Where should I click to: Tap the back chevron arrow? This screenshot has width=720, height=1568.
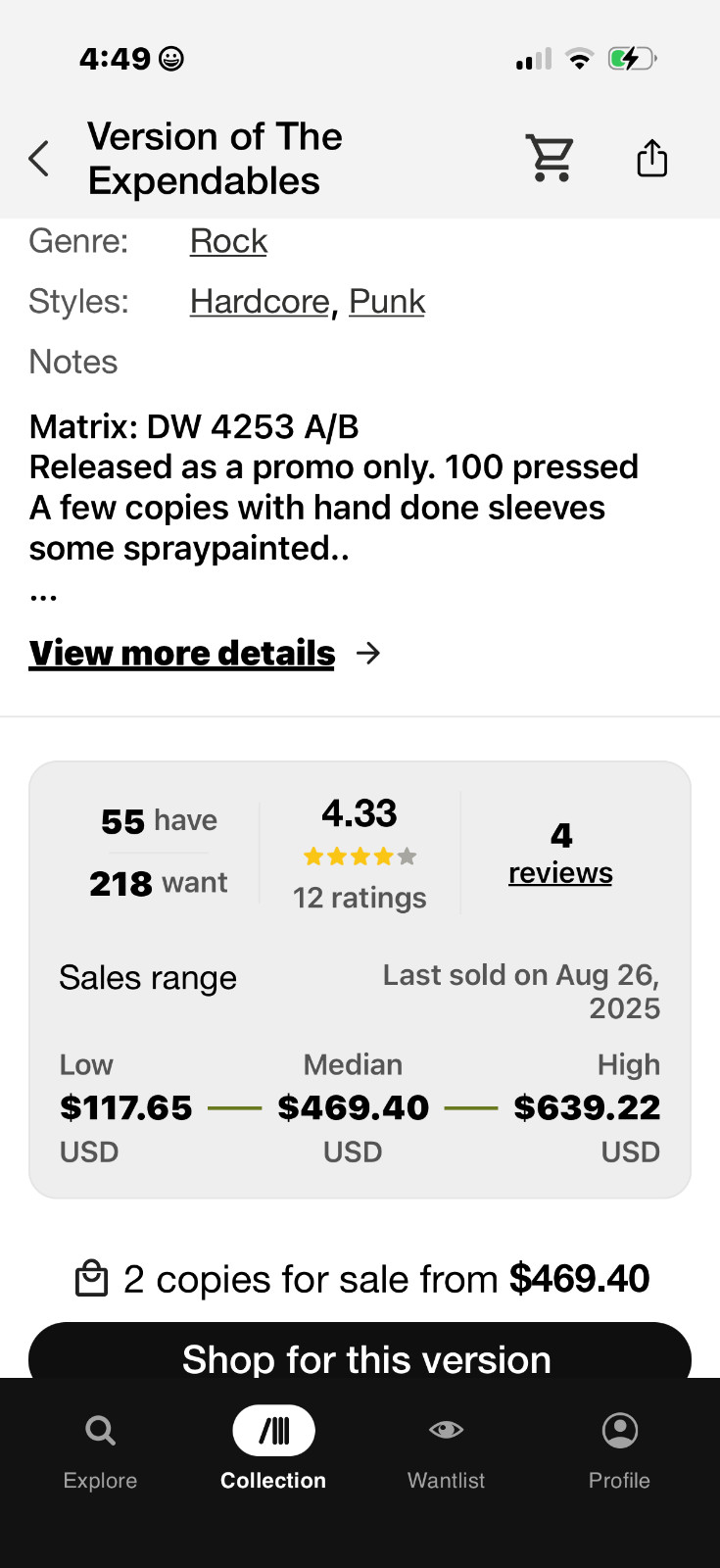click(x=39, y=158)
